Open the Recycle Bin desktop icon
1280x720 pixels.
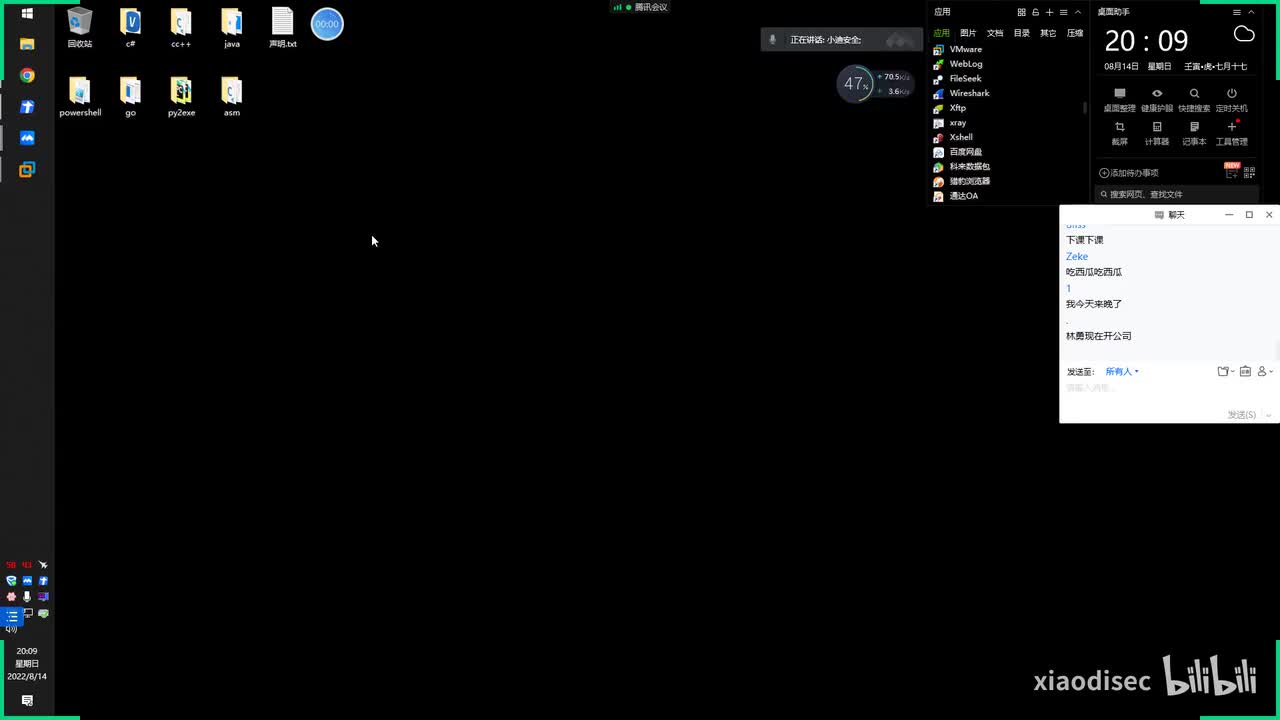coord(80,28)
